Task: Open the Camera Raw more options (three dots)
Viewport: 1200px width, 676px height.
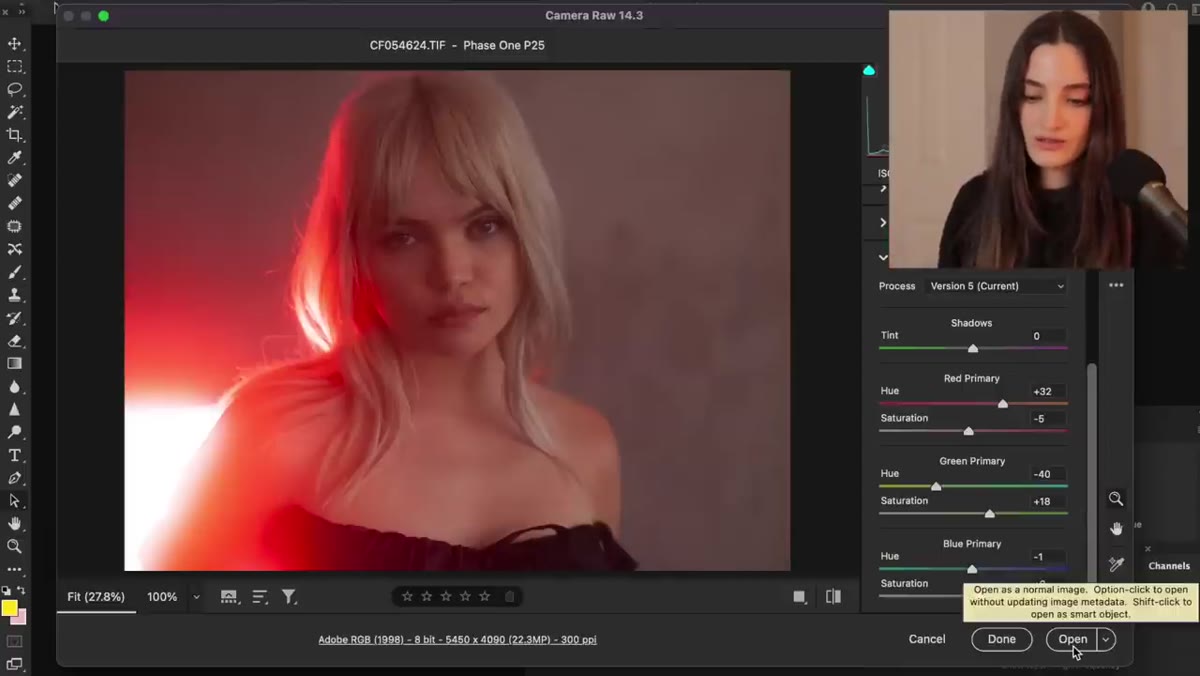Action: (x=1116, y=285)
